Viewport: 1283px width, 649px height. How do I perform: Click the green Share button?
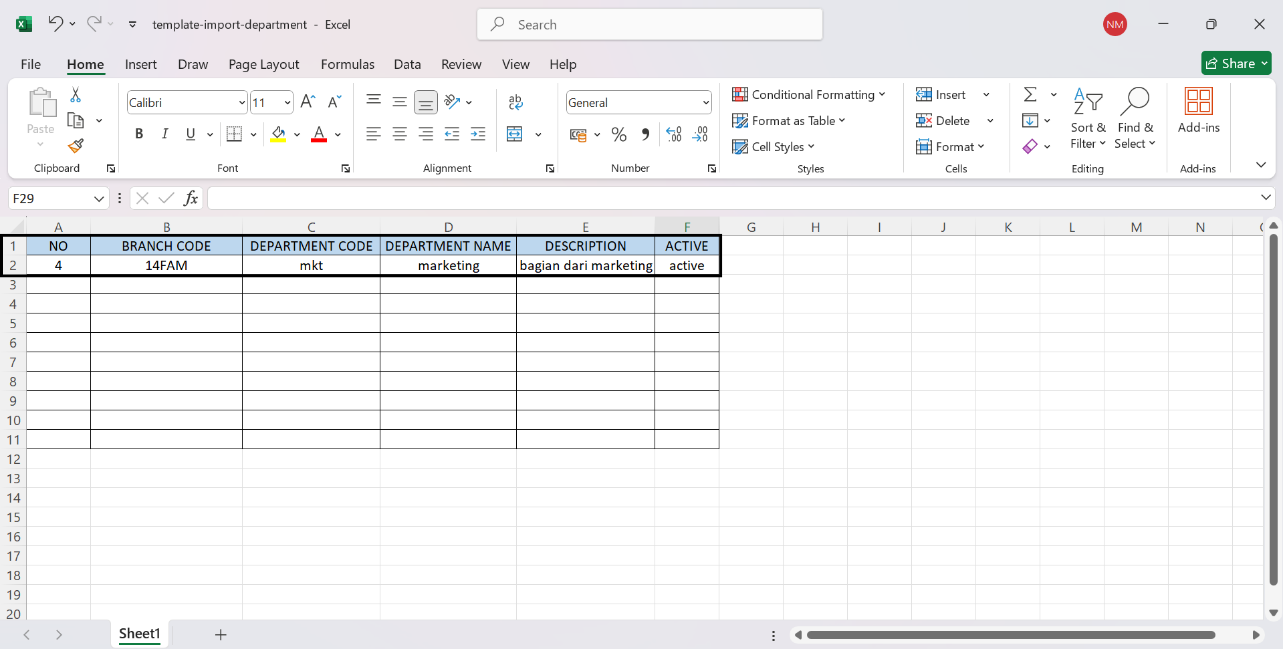click(x=1236, y=63)
